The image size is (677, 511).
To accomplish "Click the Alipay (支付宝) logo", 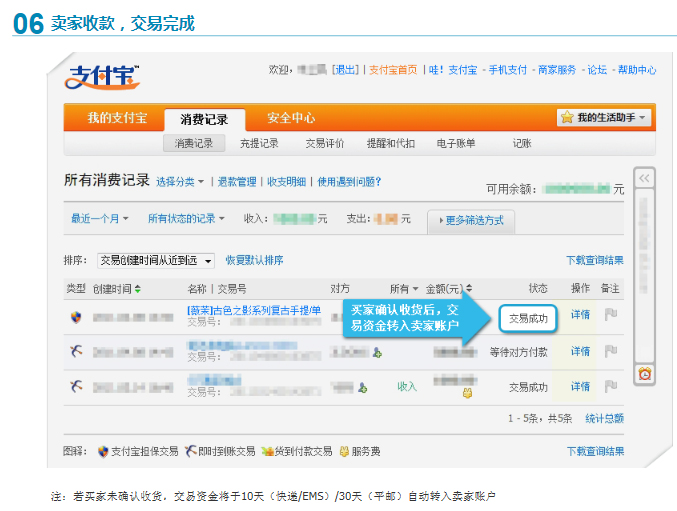I will pos(103,77).
